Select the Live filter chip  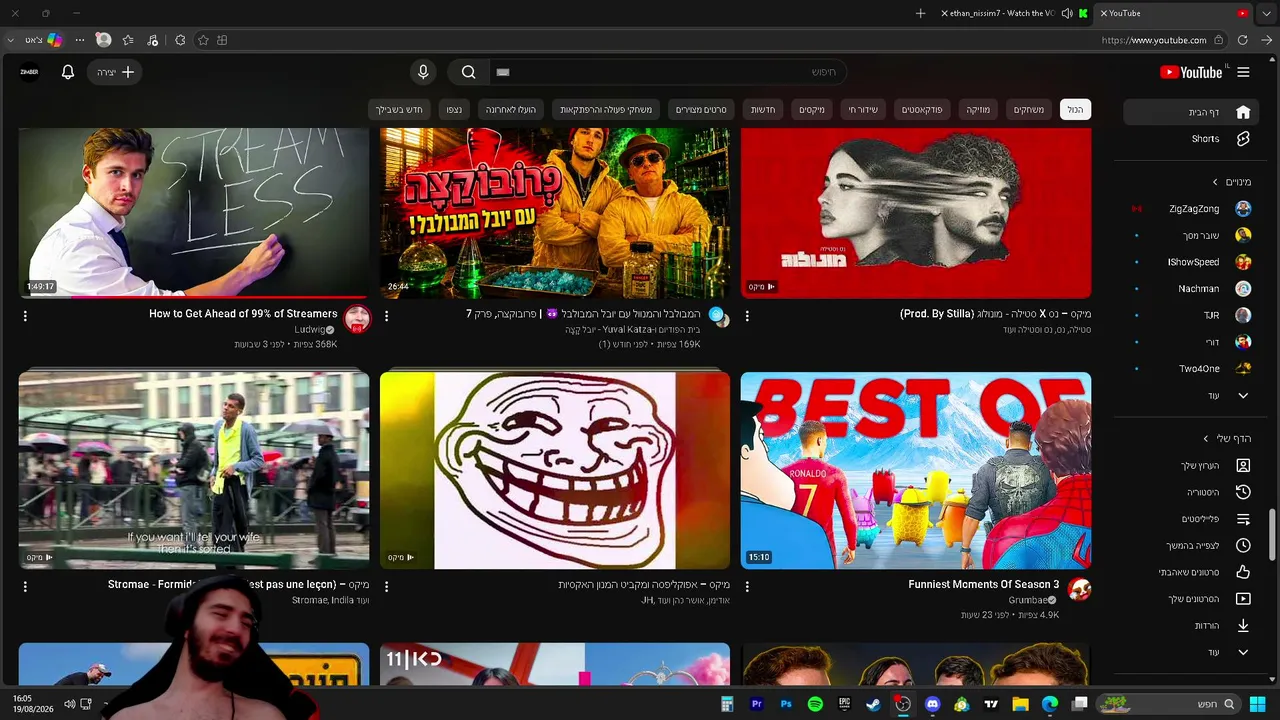863,109
